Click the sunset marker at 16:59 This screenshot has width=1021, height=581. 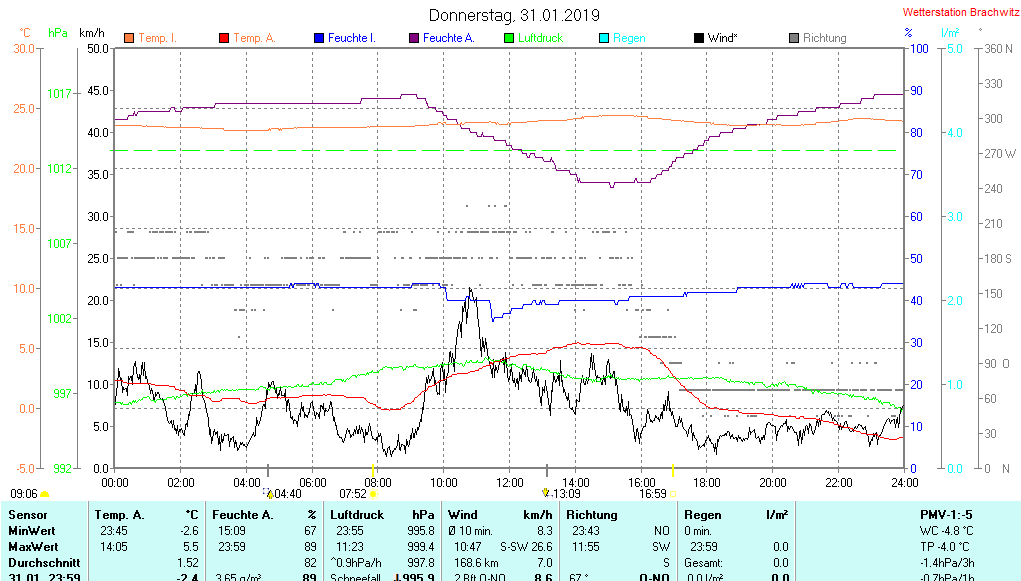pyautogui.click(x=672, y=493)
